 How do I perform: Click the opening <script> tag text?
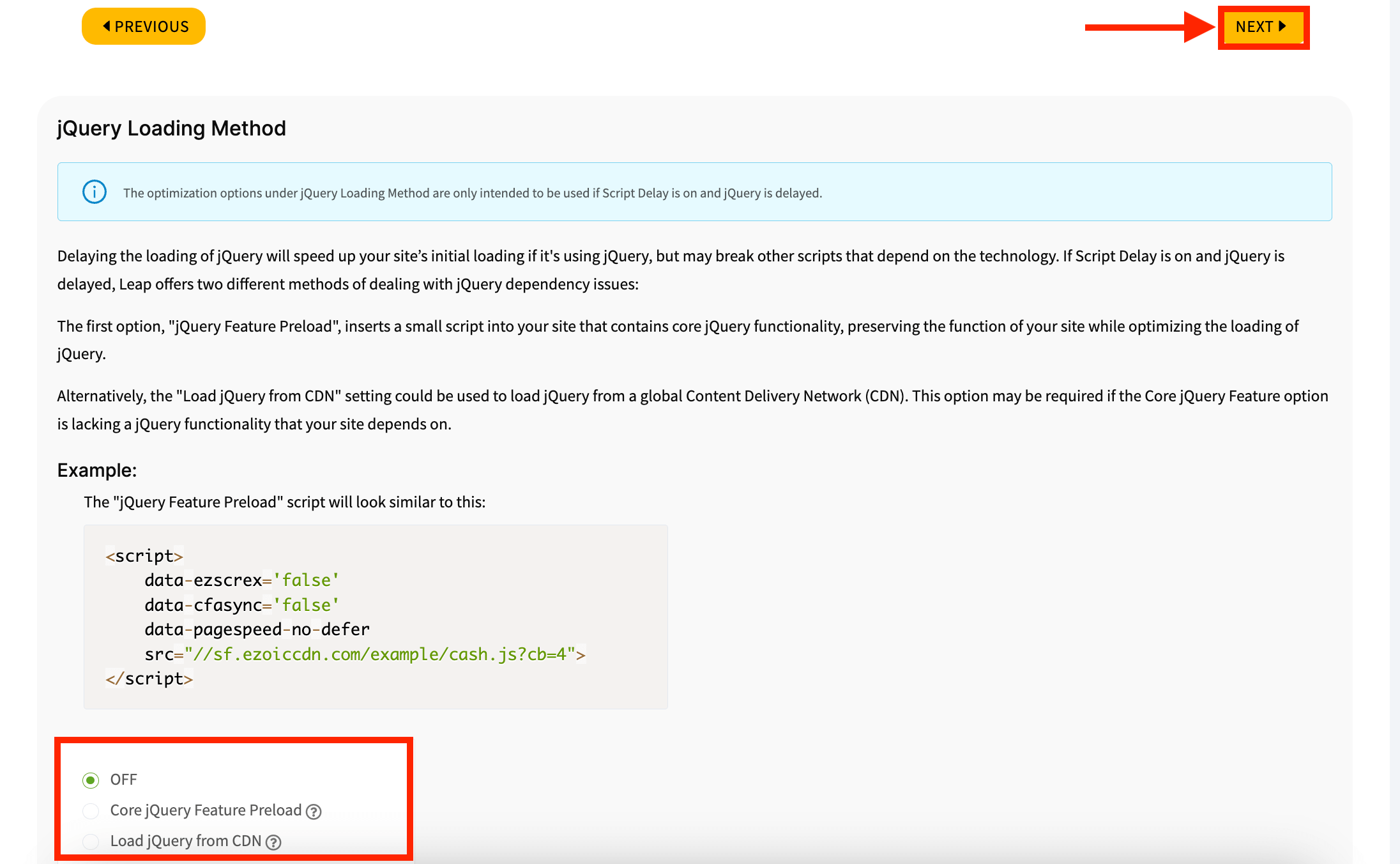click(x=144, y=556)
